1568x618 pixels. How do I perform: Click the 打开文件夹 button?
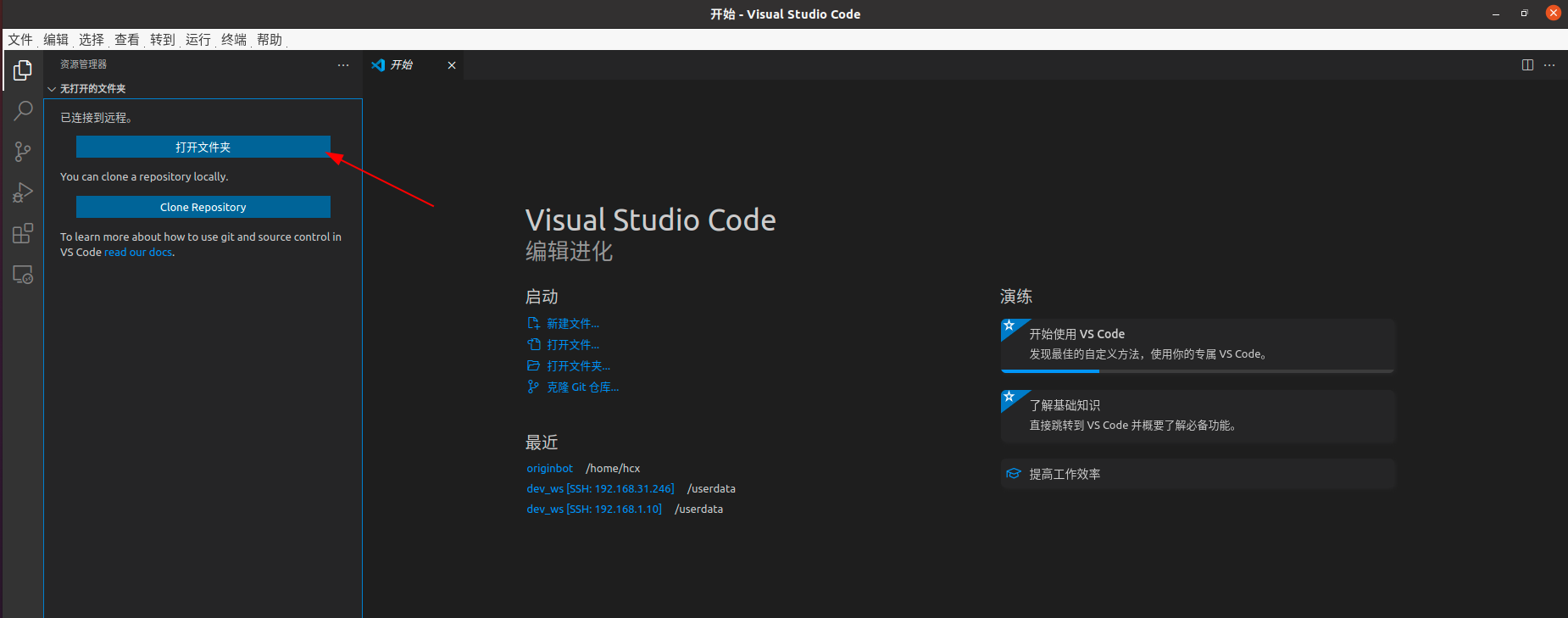coord(203,148)
